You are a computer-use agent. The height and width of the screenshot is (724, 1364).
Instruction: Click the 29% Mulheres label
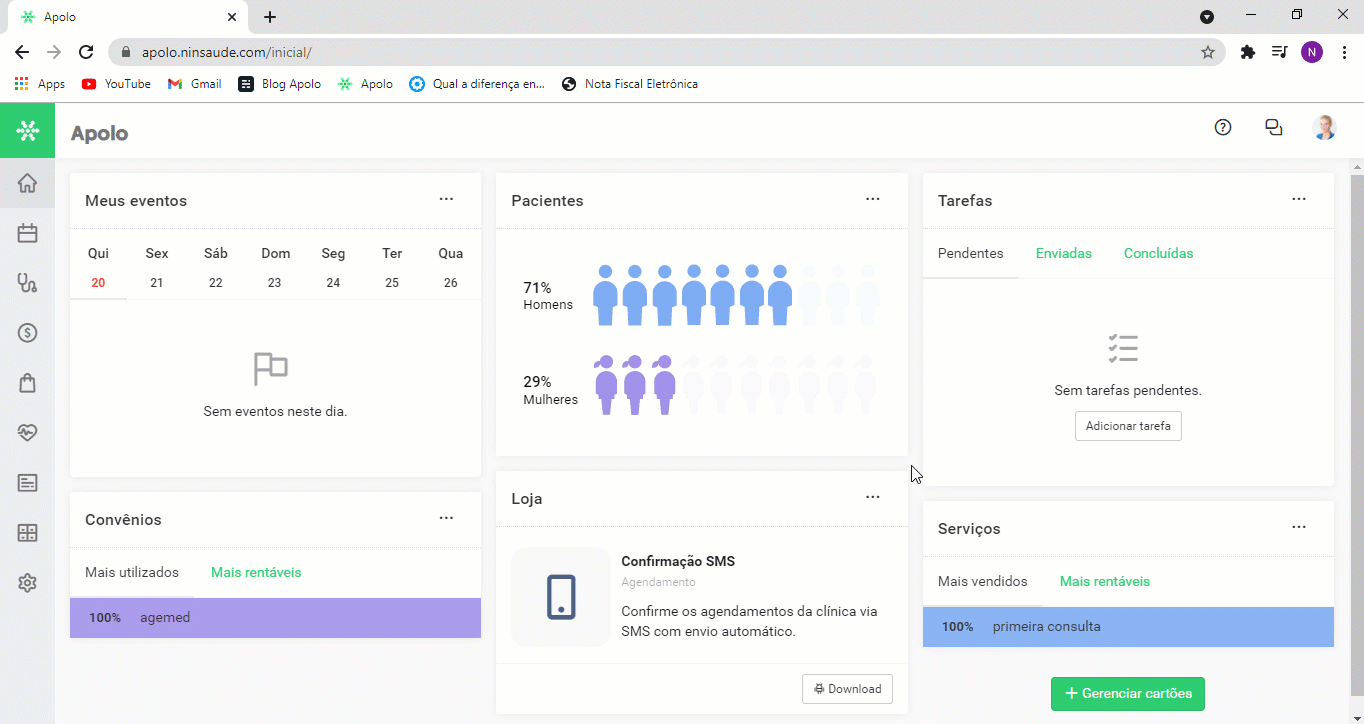click(x=550, y=390)
